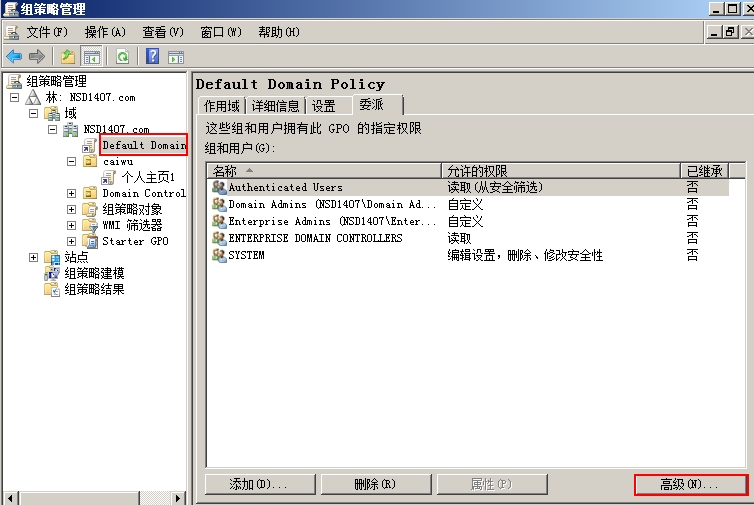Open the 查看(V) menu
This screenshot has height=505, width=754.
coord(163,32)
